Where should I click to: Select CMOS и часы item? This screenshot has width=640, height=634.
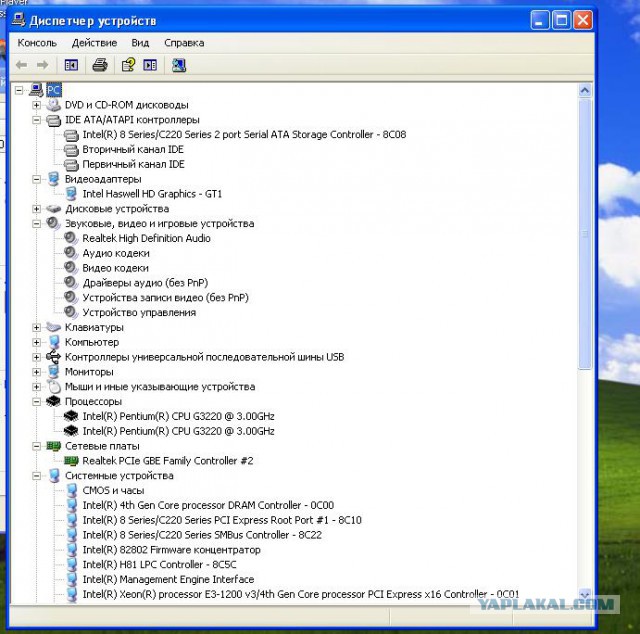click(x=113, y=490)
